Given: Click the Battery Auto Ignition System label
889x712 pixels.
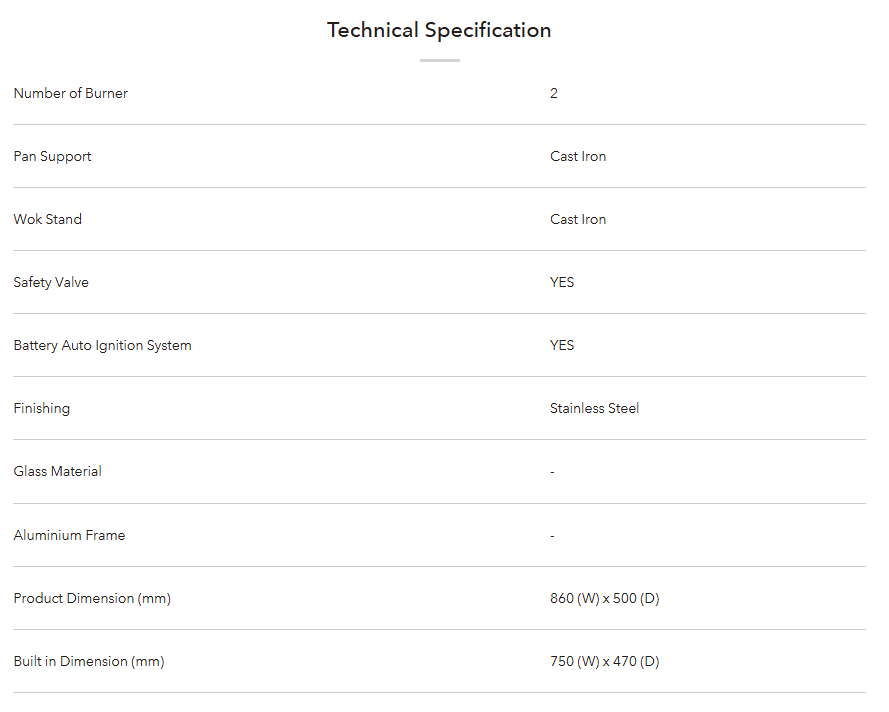Looking at the screenshot, I should pos(102,345).
